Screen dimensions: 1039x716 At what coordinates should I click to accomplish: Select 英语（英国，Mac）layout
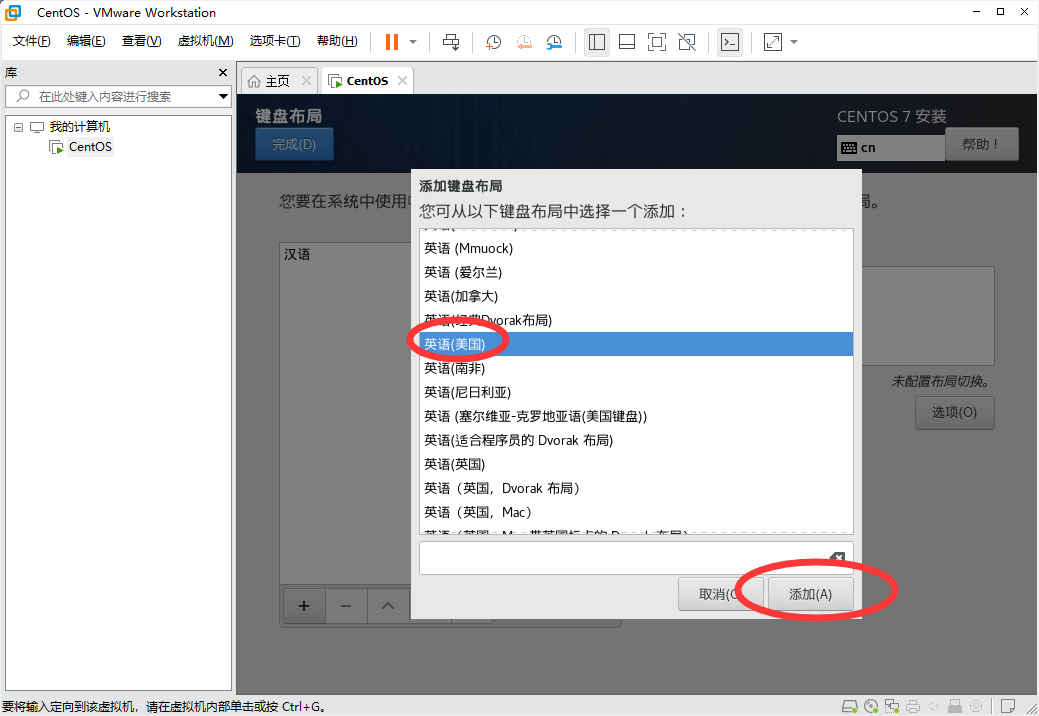(636, 512)
